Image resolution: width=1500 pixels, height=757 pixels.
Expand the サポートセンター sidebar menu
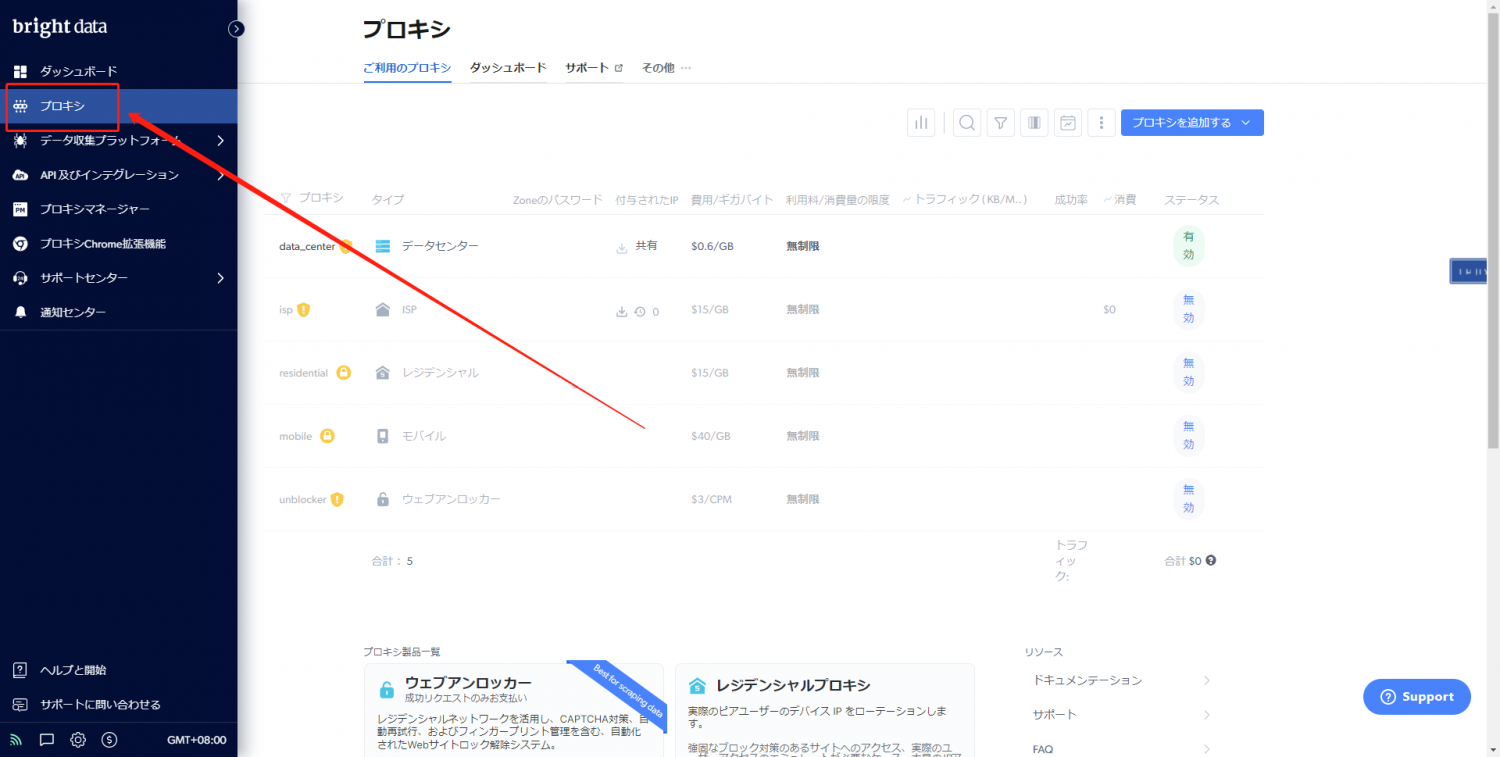[x=118, y=278]
